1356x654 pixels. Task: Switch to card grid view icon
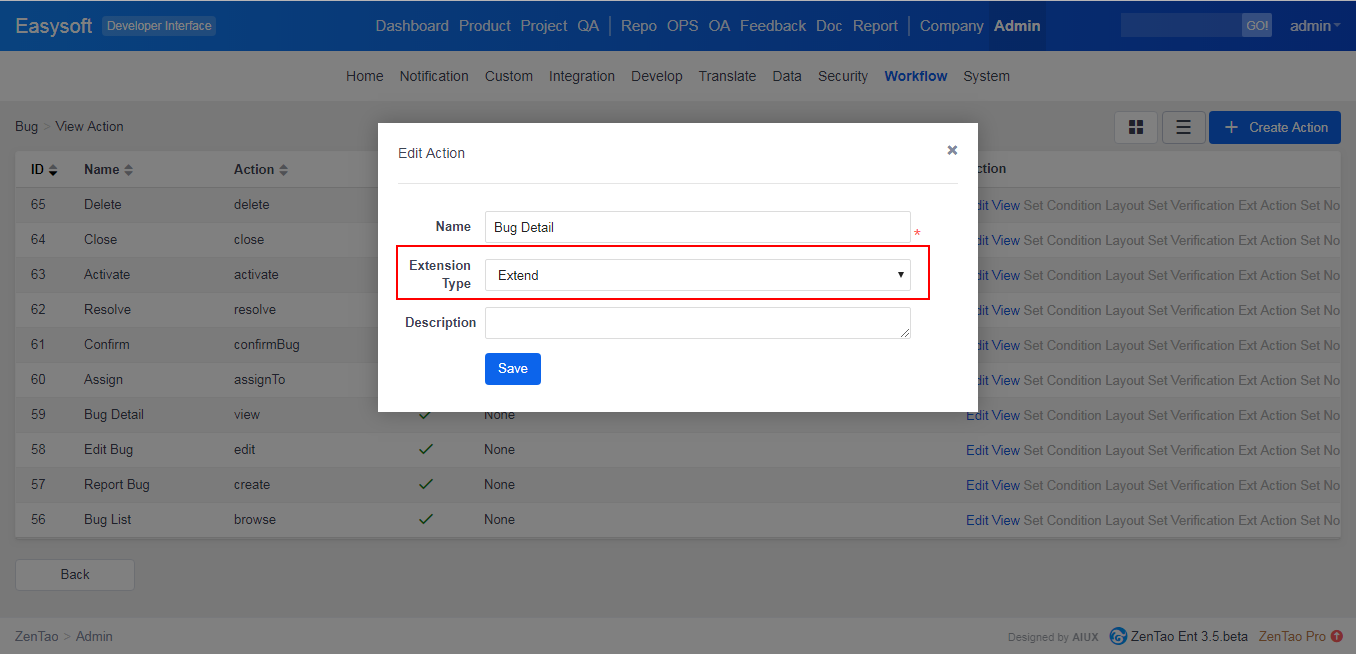tap(1136, 127)
